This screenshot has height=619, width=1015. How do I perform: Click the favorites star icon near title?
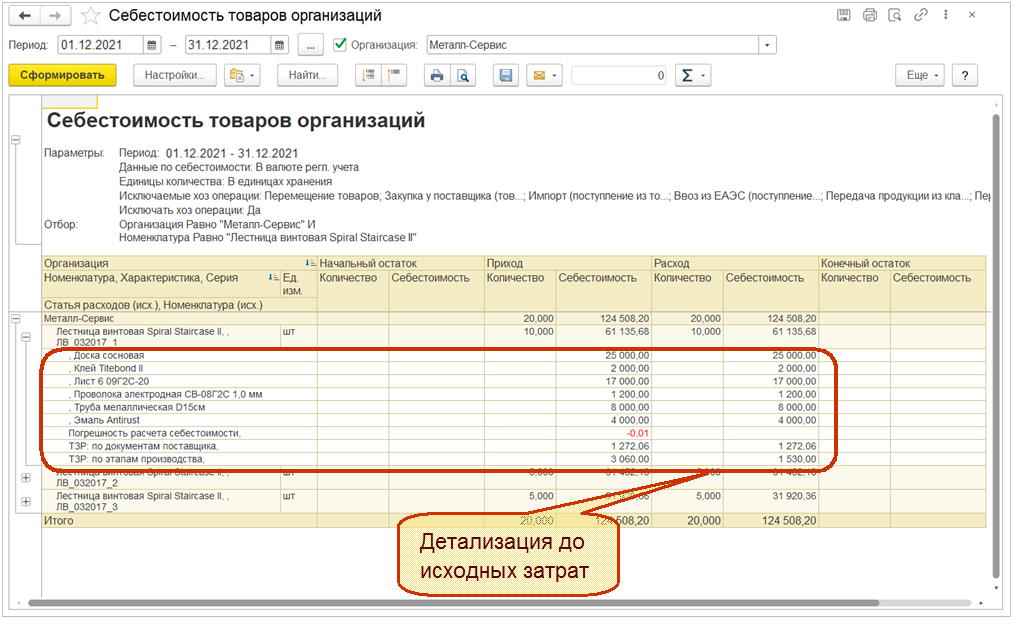coord(91,16)
